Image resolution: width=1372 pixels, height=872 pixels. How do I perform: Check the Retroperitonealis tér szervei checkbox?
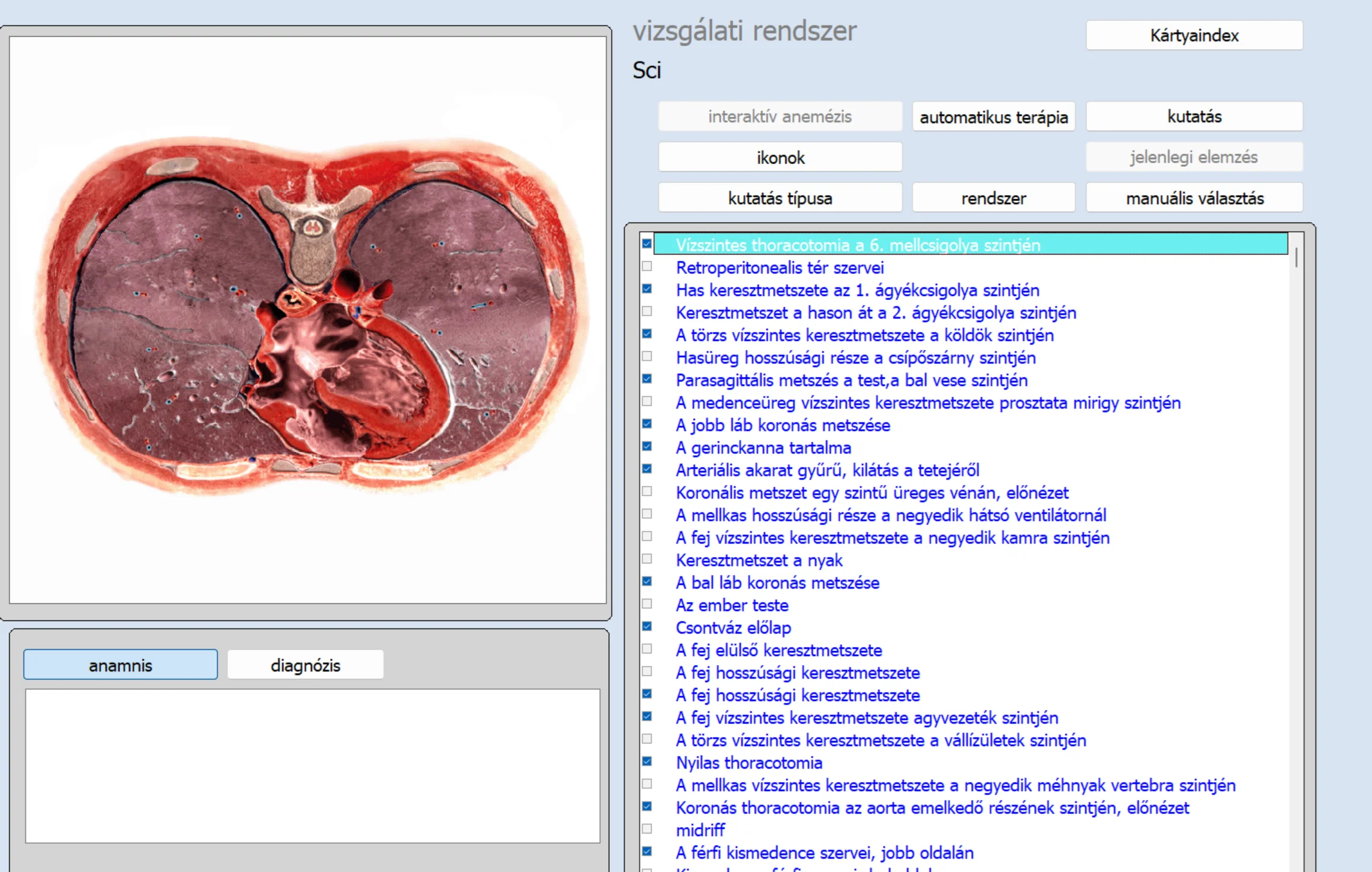point(647,266)
